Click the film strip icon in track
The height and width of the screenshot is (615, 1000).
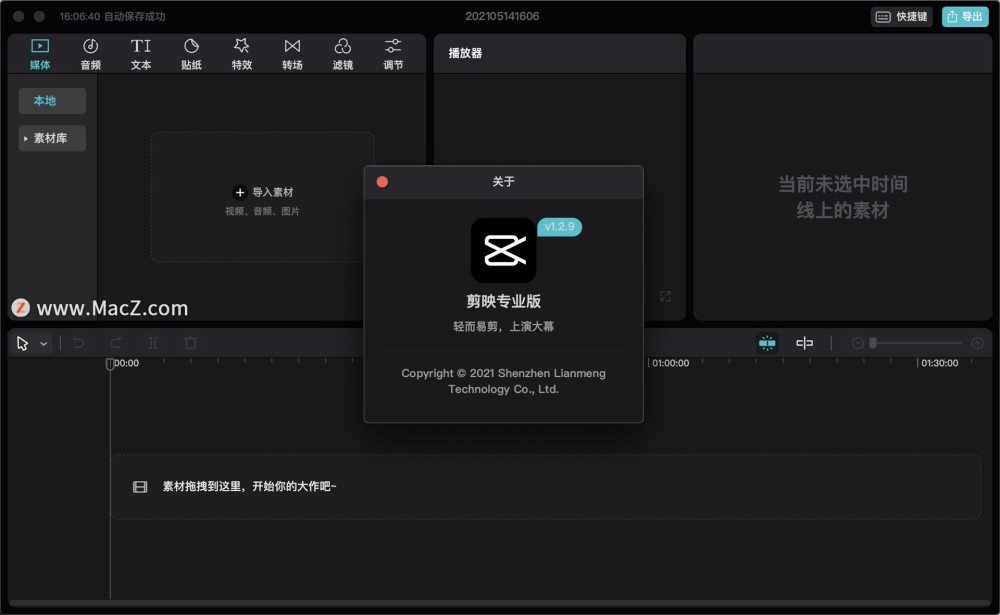pyautogui.click(x=140, y=487)
